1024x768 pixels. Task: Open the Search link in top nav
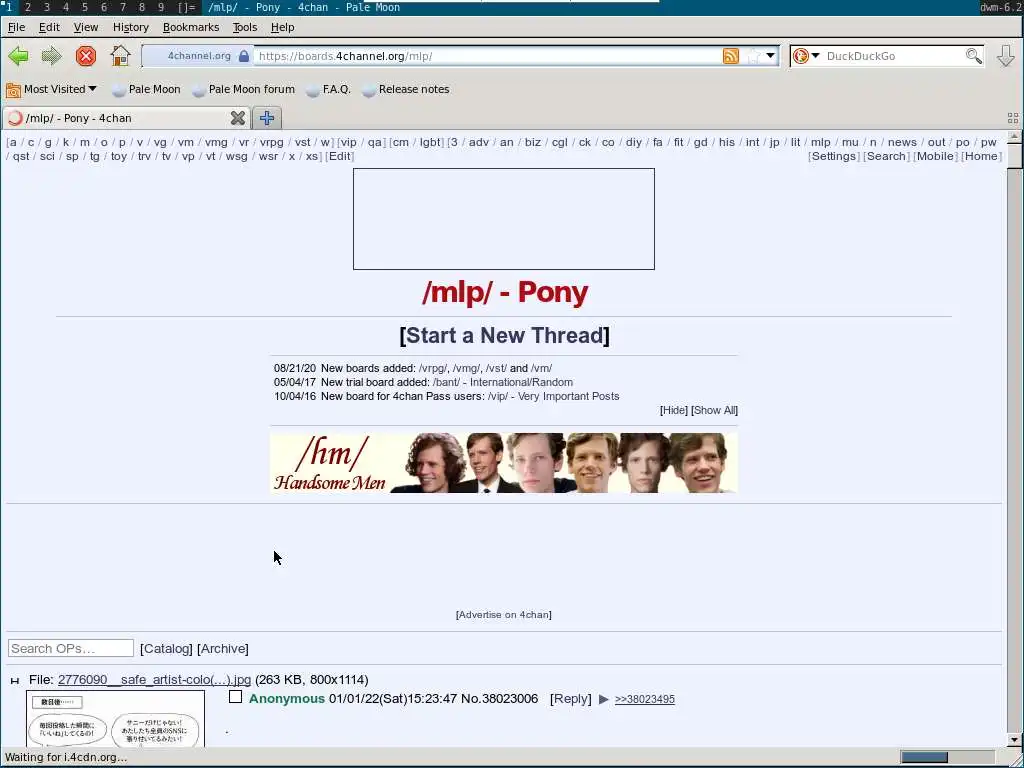pos(886,156)
